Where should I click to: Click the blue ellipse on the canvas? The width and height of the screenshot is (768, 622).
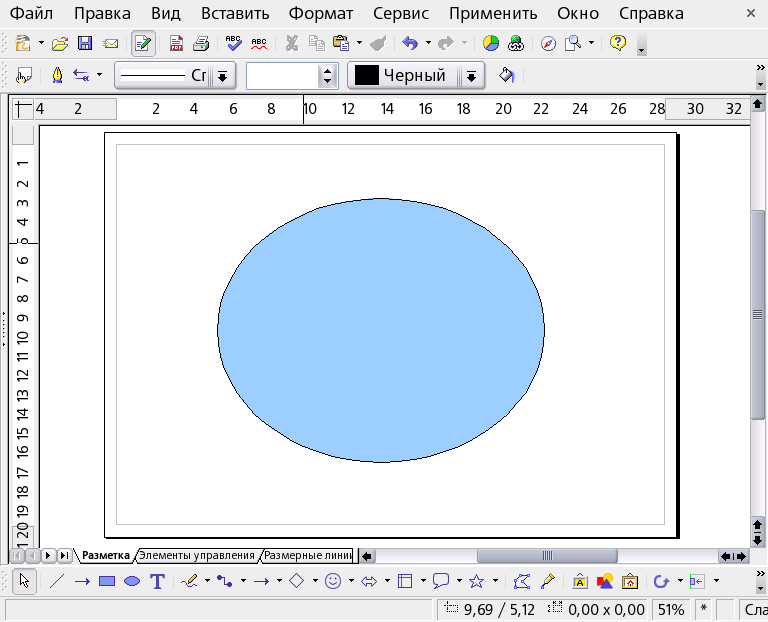pyautogui.click(x=381, y=330)
